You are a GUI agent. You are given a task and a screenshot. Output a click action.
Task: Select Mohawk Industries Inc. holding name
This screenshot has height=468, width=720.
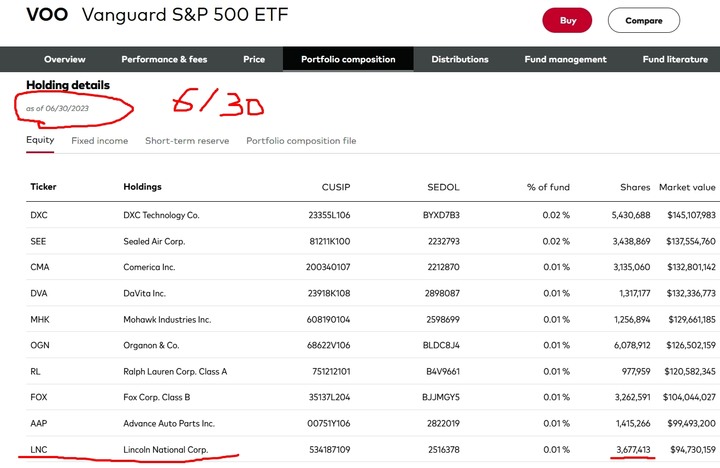[167, 319]
